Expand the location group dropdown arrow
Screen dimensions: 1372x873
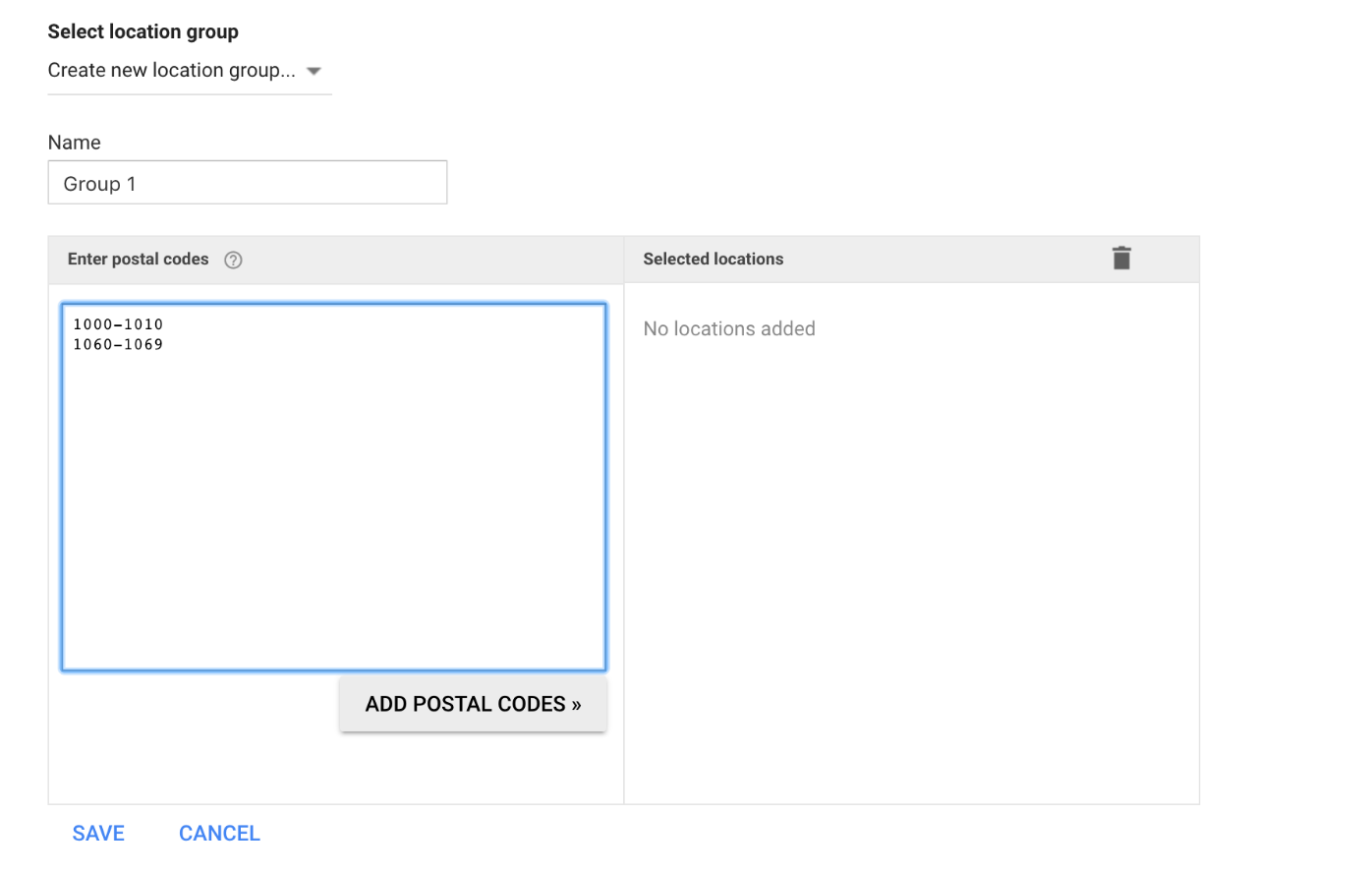coord(314,71)
